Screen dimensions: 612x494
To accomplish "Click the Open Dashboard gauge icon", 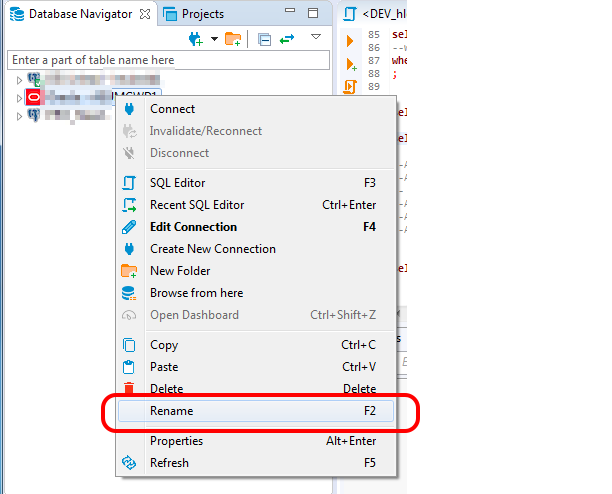I will click(x=129, y=315).
